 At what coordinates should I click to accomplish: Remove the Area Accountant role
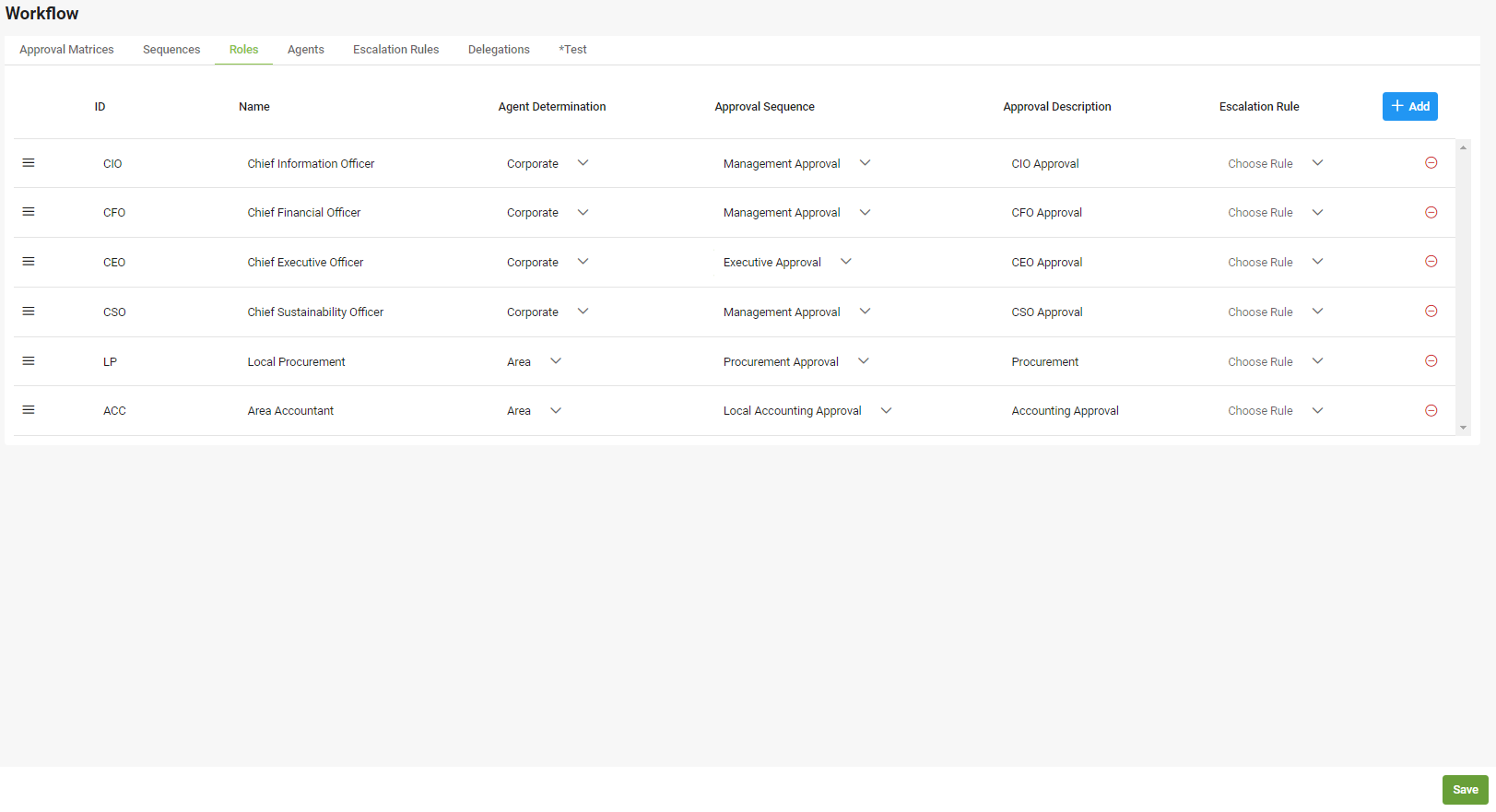coord(1431,410)
